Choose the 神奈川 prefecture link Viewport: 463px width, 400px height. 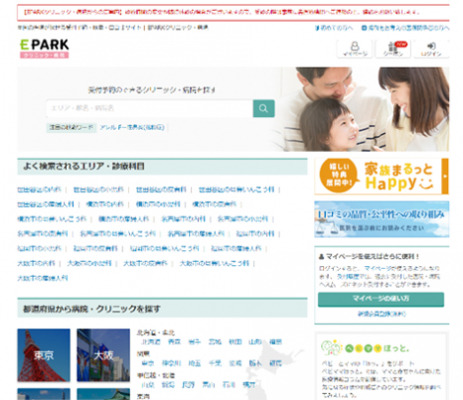[171, 363]
